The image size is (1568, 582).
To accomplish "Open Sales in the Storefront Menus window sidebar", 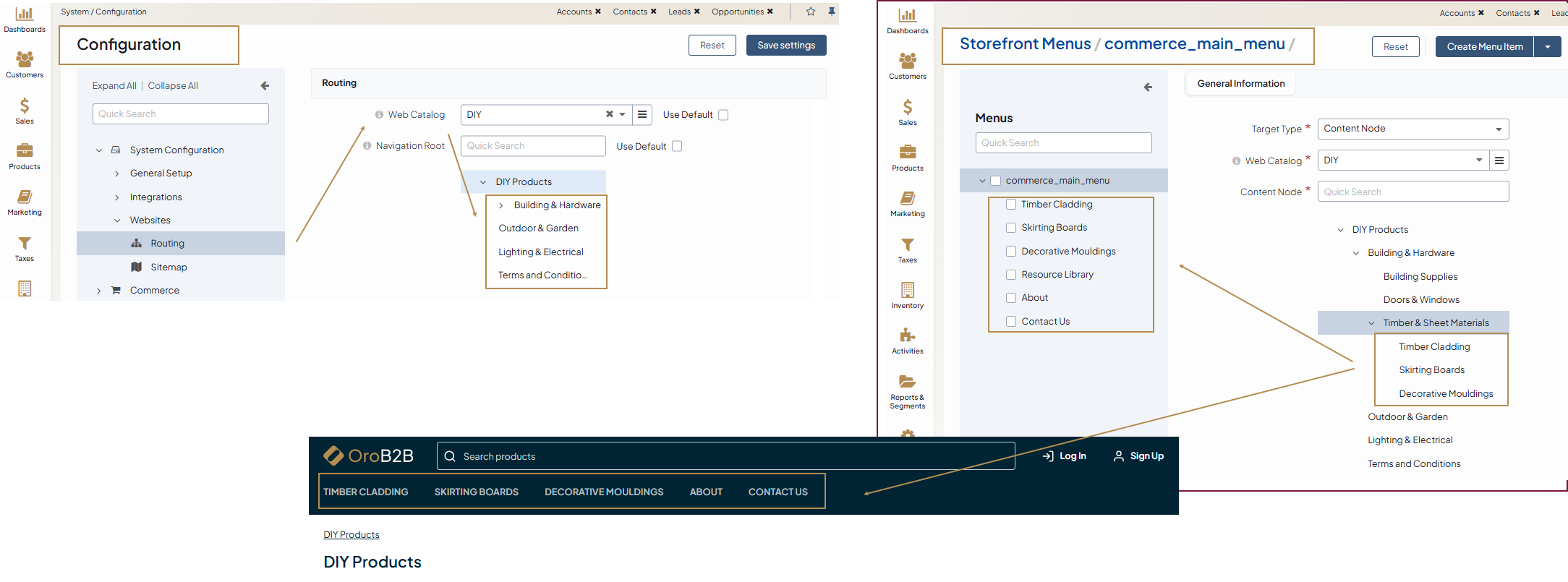I will point(908,113).
